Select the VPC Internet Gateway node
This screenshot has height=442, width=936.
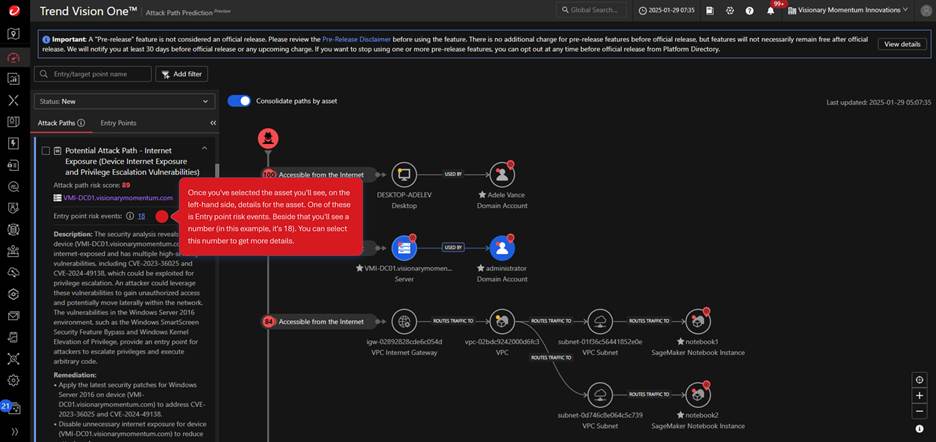point(404,321)
